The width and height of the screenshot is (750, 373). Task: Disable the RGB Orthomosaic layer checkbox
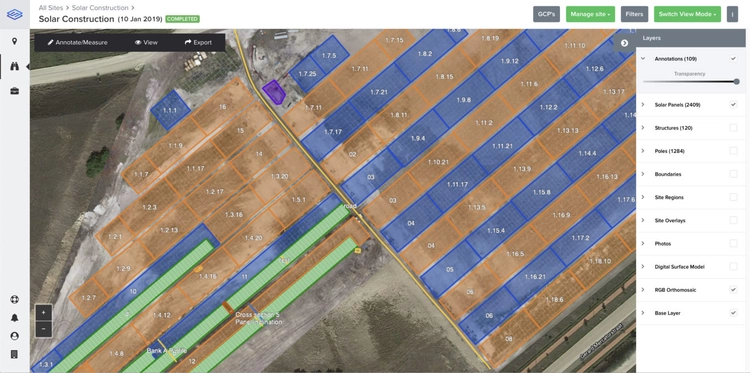click(x=733, y=290)
